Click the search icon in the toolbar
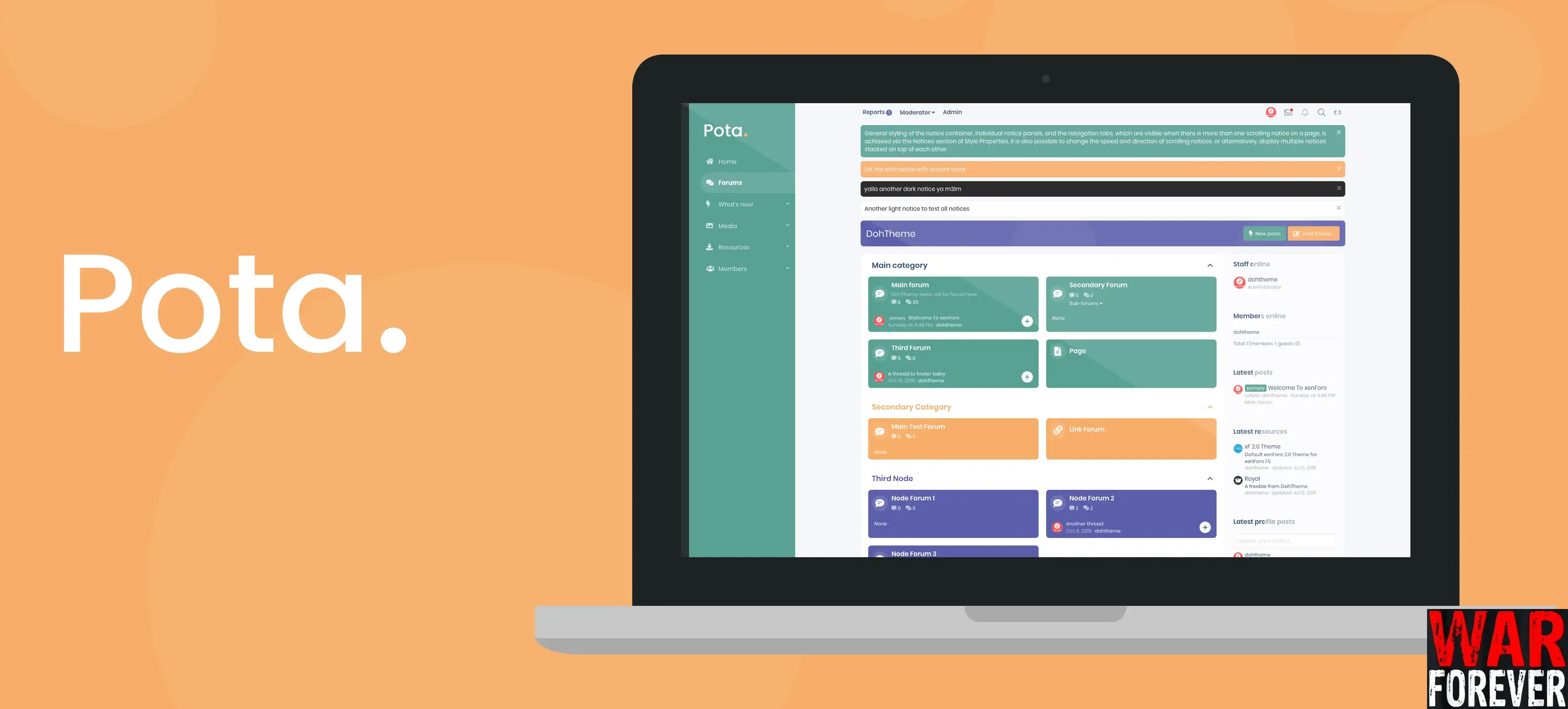The image size is (1568, 709). pos(1320,112)
